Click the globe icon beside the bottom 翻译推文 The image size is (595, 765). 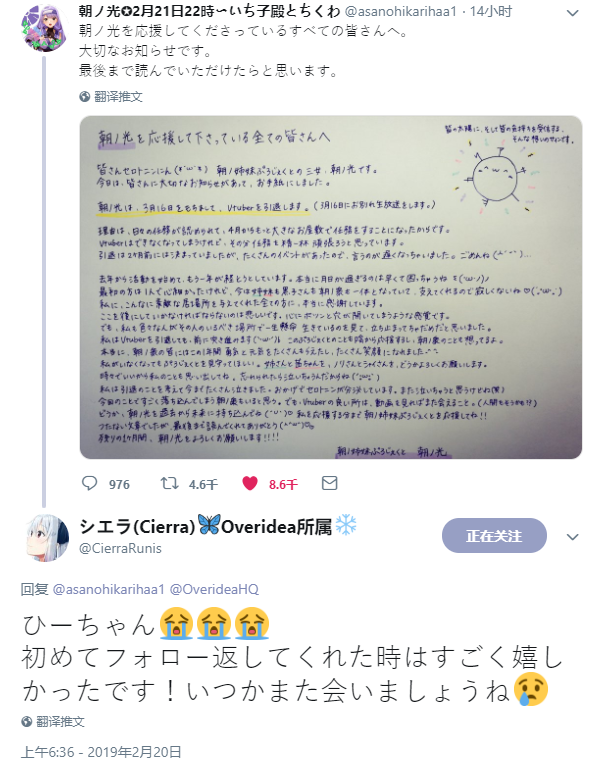click(x=27, y=722)
